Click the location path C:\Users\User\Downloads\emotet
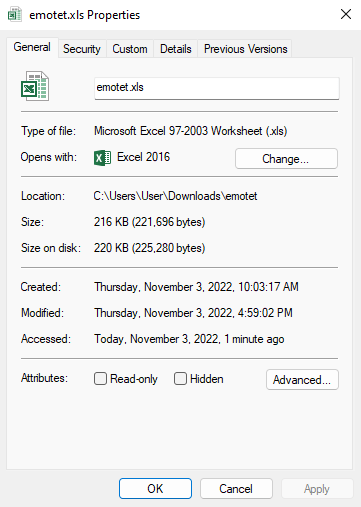361x507 pixels. (175, 196)
